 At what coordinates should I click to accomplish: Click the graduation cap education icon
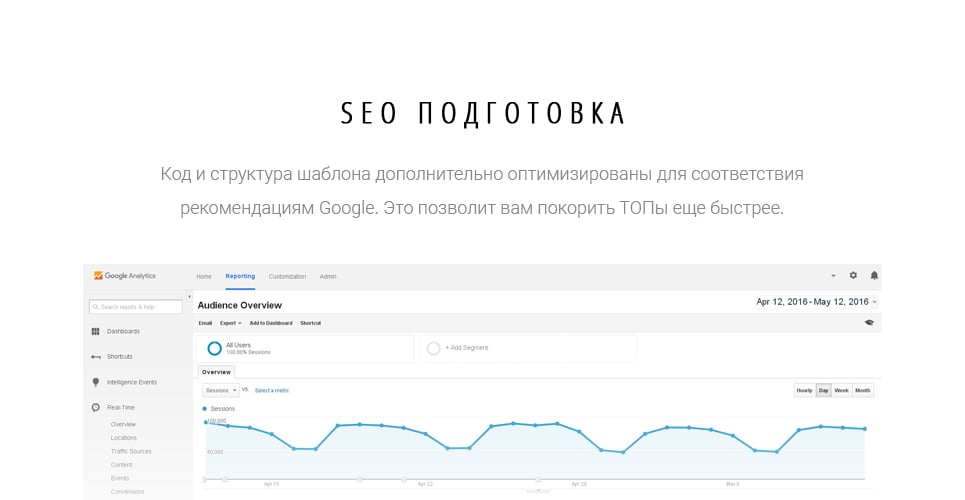point(869,323)
